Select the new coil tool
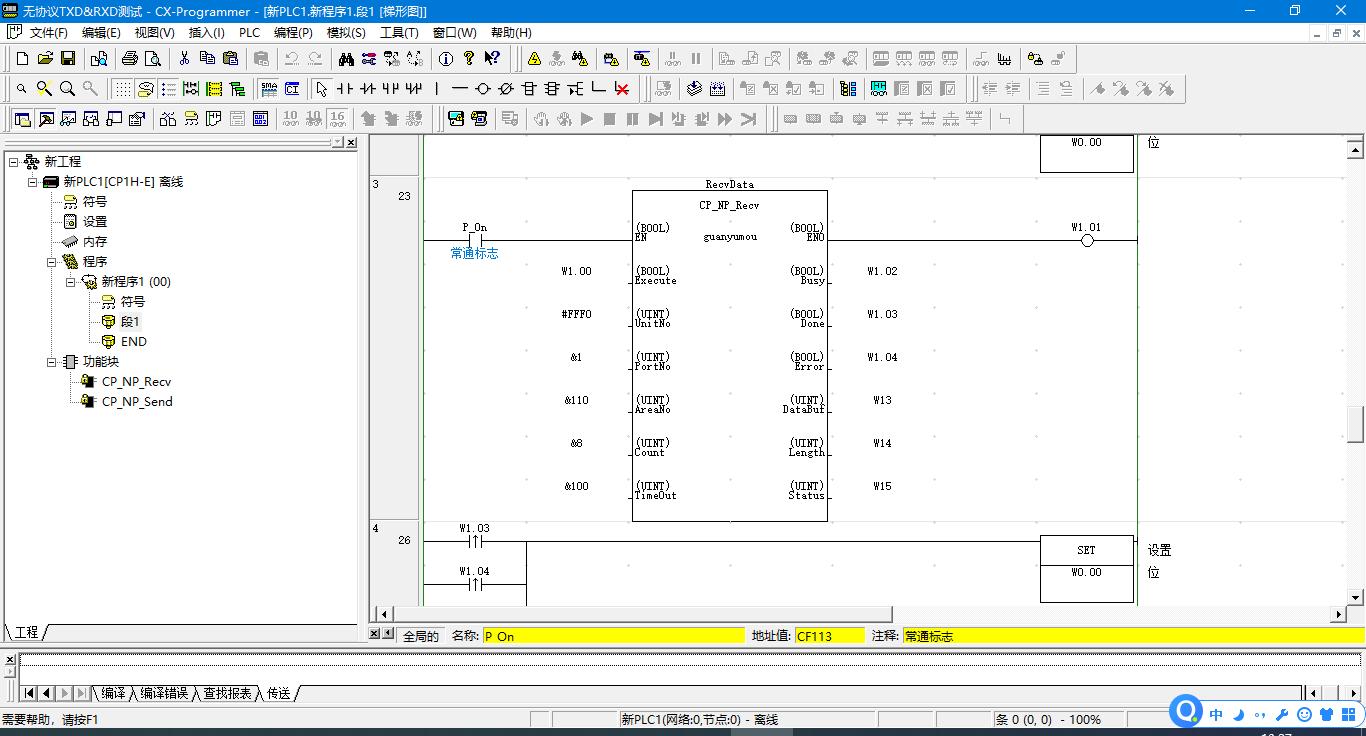The width and height of the screenshot is (1366, 736). coord(483,89)
